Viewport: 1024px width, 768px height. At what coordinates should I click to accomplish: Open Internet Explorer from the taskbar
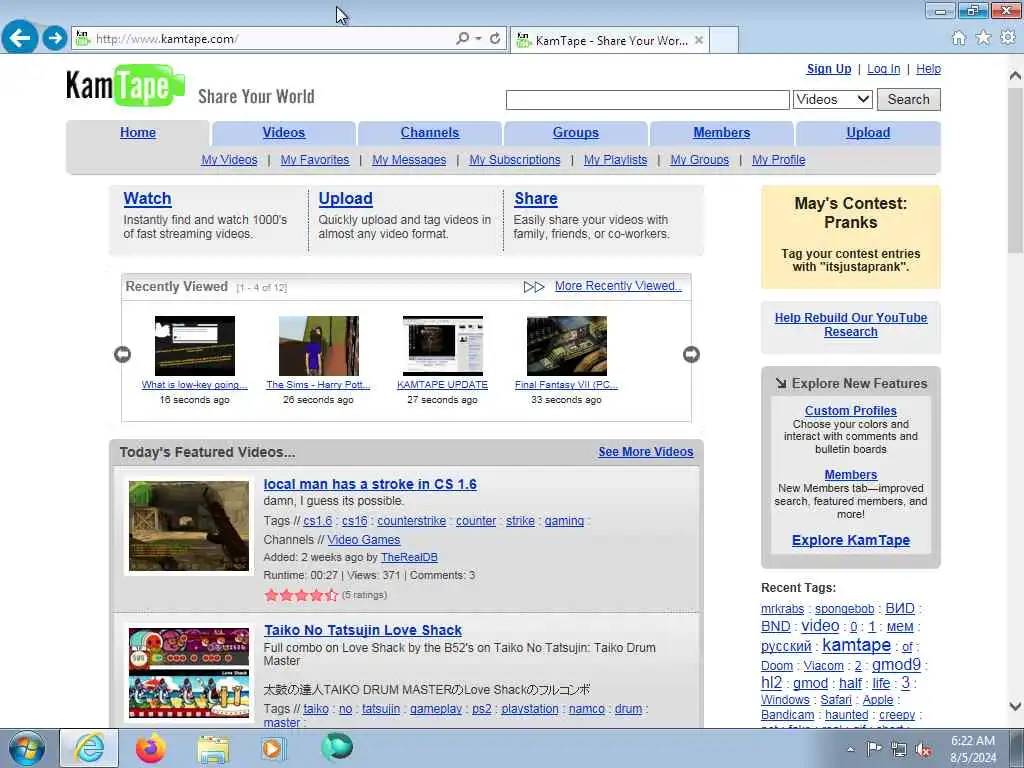pyautogui.click(x=89, y=748)
